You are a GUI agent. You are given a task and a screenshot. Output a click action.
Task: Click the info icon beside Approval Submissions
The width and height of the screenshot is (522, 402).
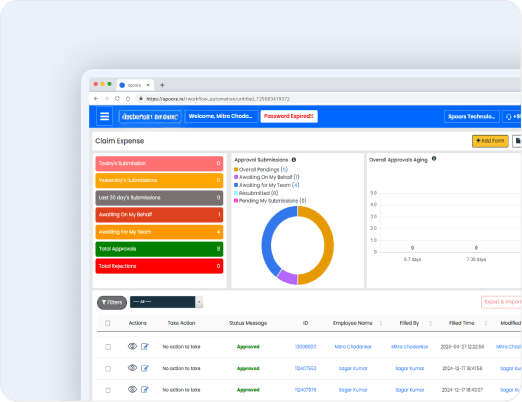294,160
